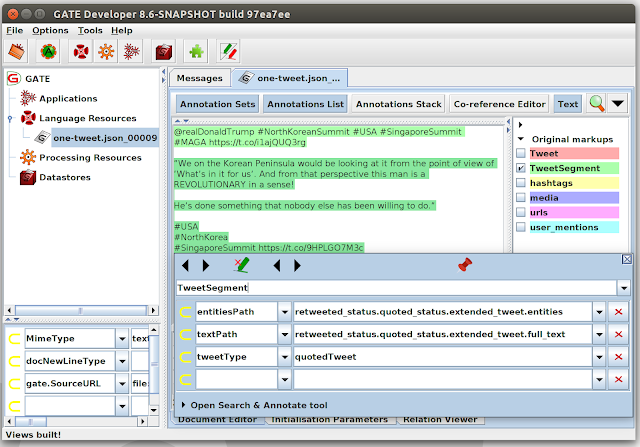Uncheck the TweetSegment annotation checkbox
Image resolution: width=640 pixels, height=447 pixels.
click(x=521, y=168)
